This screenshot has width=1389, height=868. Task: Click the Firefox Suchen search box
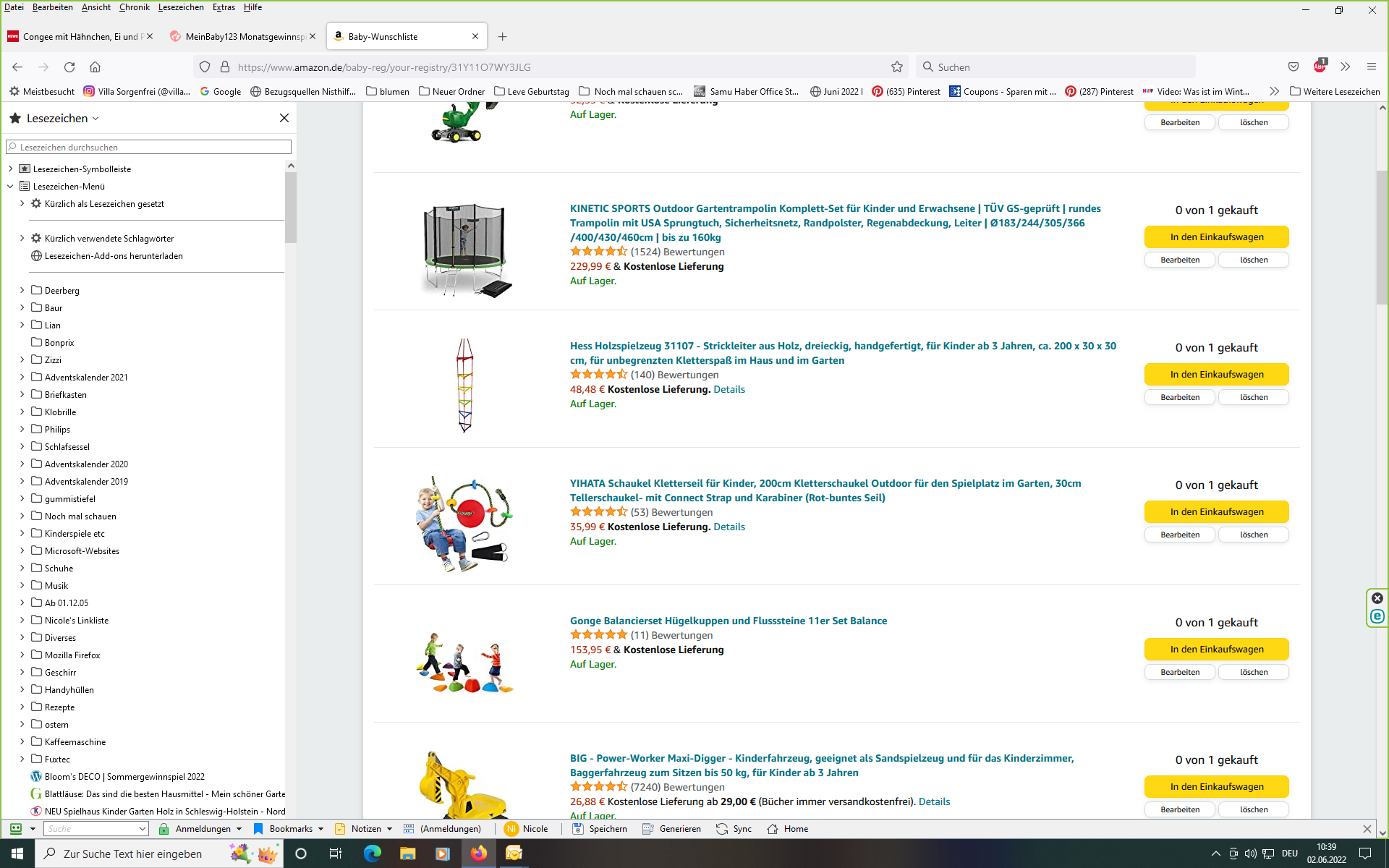pyautogui.click(x=1055, y=67)
